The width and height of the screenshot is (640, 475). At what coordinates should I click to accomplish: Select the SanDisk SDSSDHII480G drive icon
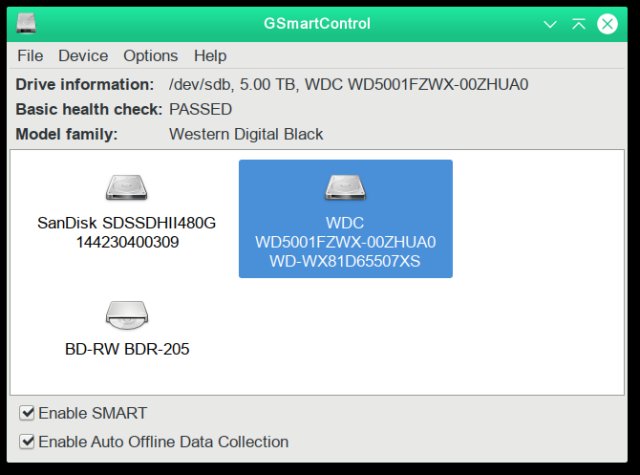point(127,188)
